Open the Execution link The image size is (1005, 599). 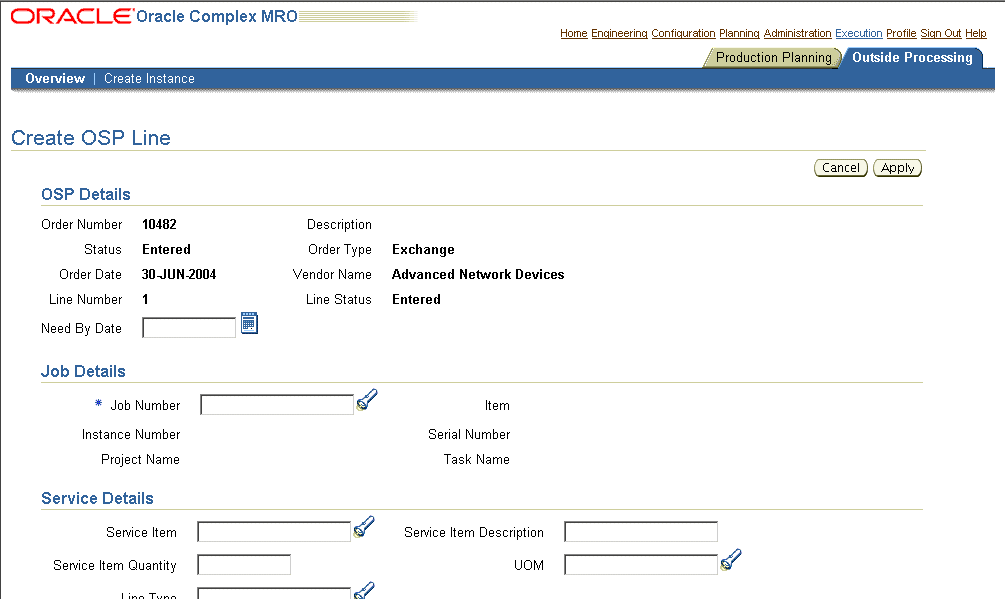pos(859,33)
